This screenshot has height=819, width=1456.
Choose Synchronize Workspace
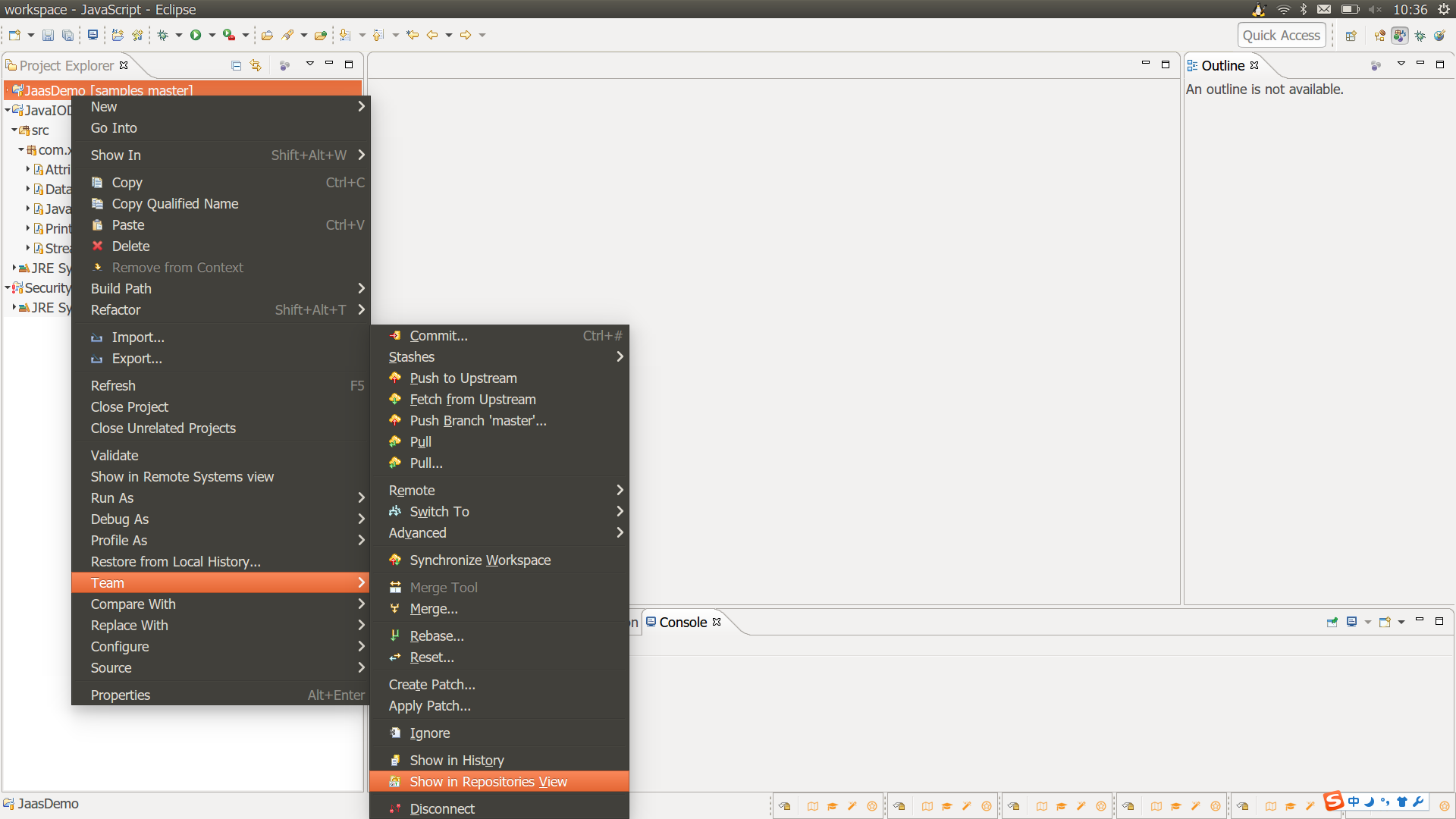tap(500, 560)
